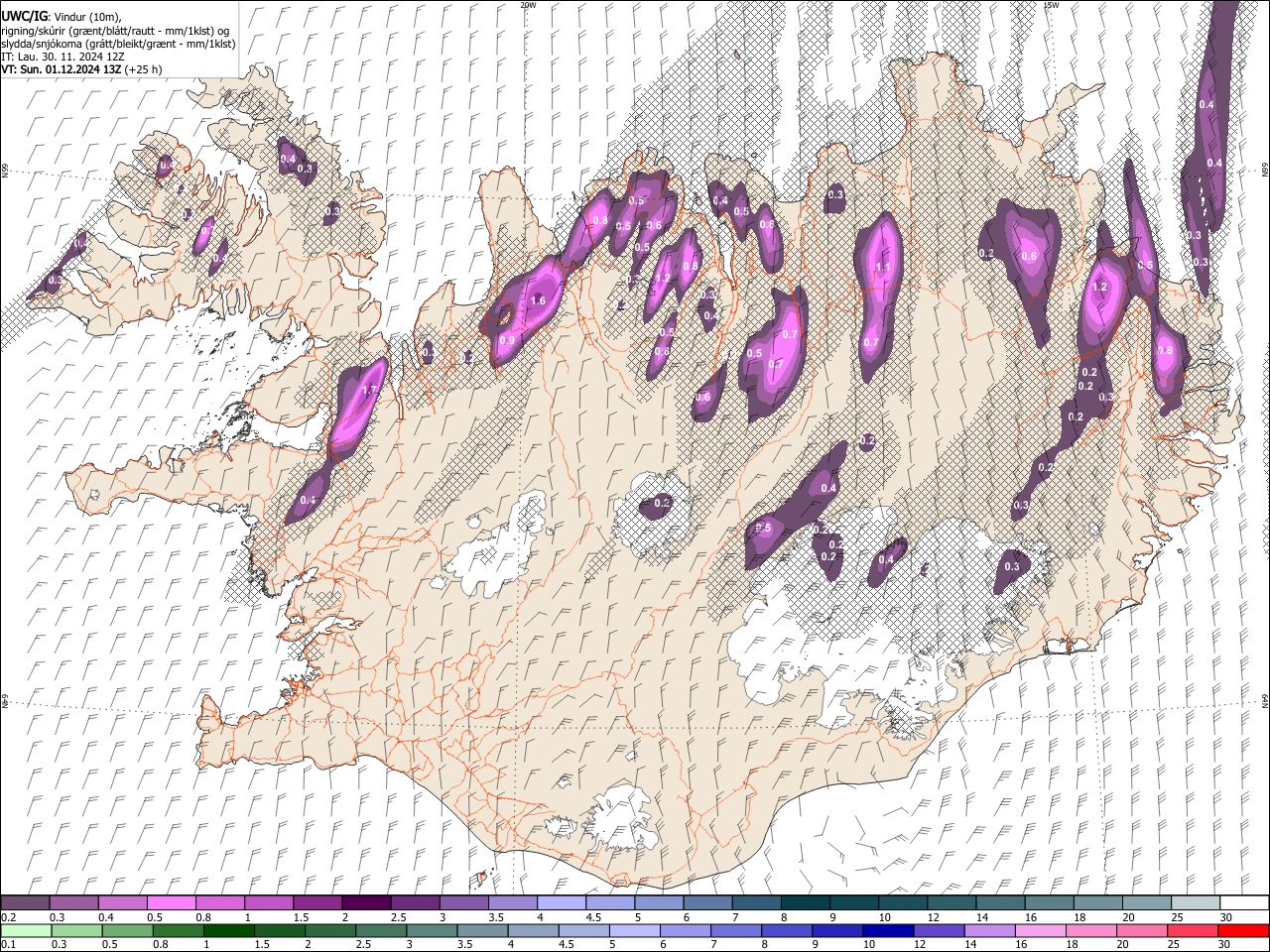Click darkest purple snow swatch for 2–2.5
This screenshot has height=952, width=1270.
[367, 903]
